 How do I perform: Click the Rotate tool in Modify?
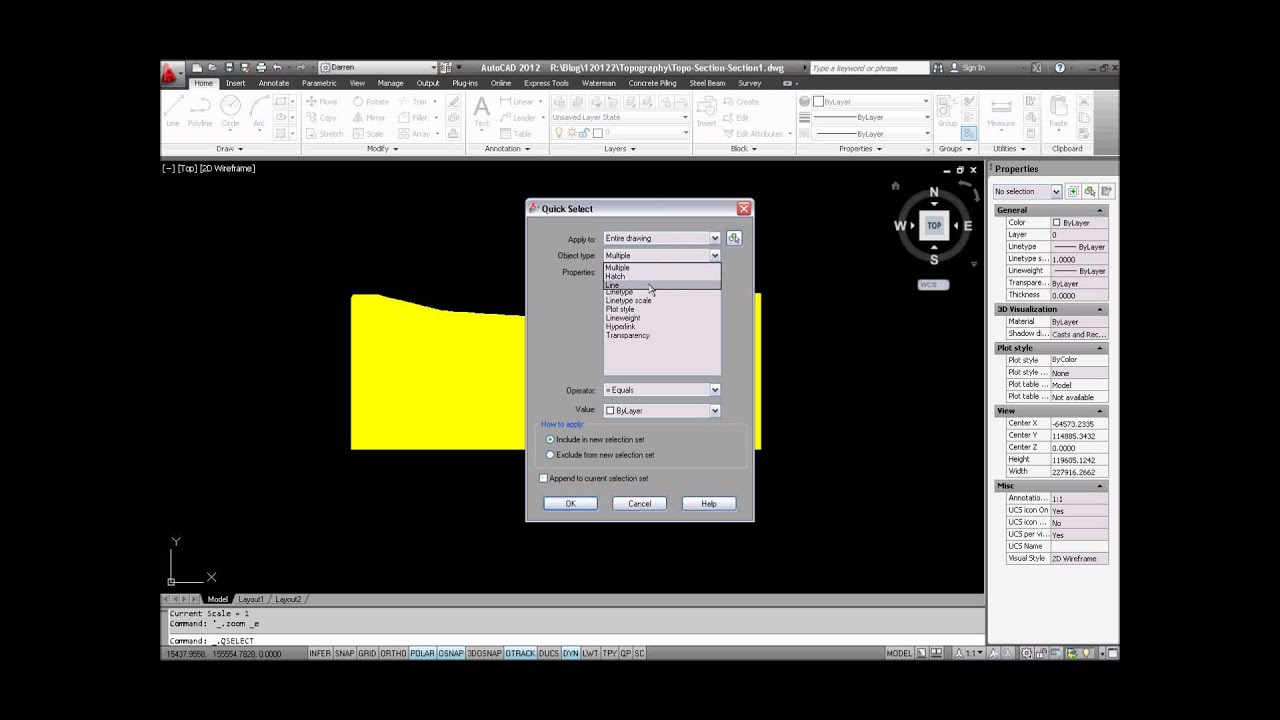369,102
